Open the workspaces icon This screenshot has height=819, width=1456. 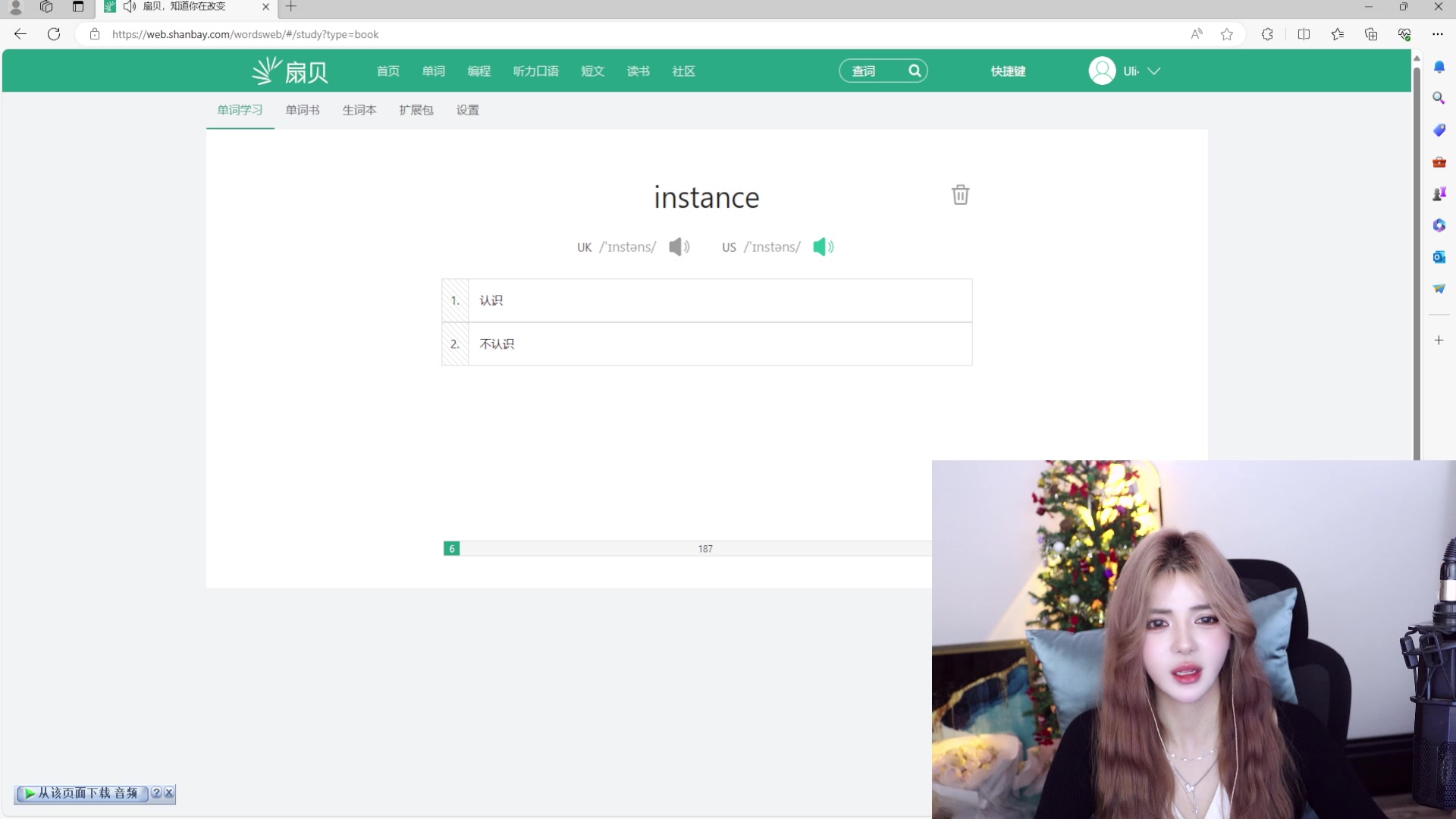click(x=46, y=7)
